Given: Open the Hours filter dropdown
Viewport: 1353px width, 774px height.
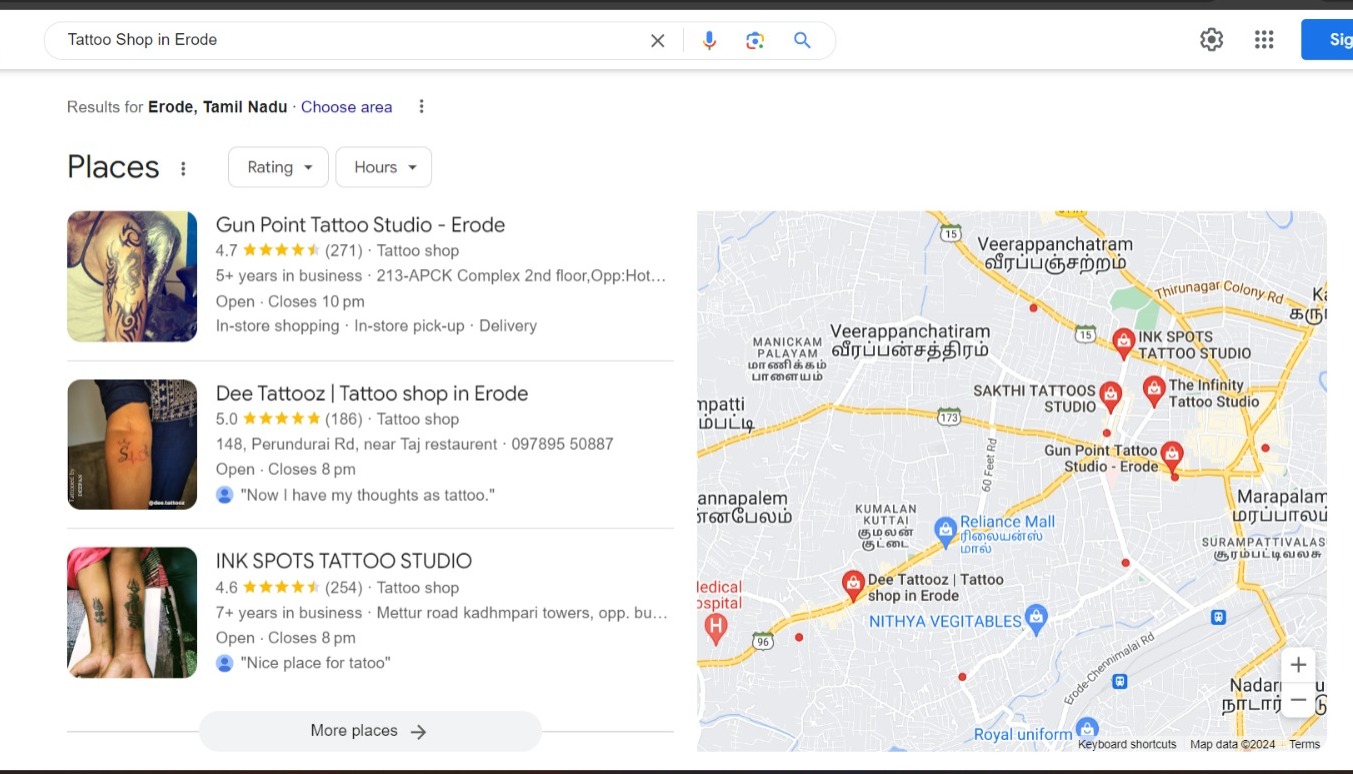Looking at the screenshot, I should 384,167.
